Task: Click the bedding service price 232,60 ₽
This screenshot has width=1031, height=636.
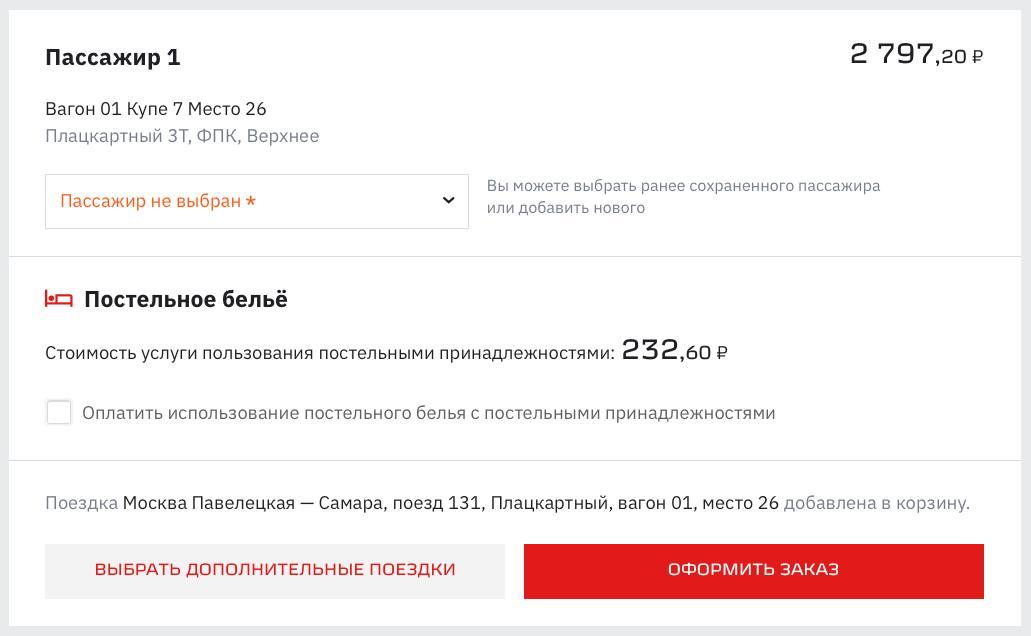Action: point(672,350)
